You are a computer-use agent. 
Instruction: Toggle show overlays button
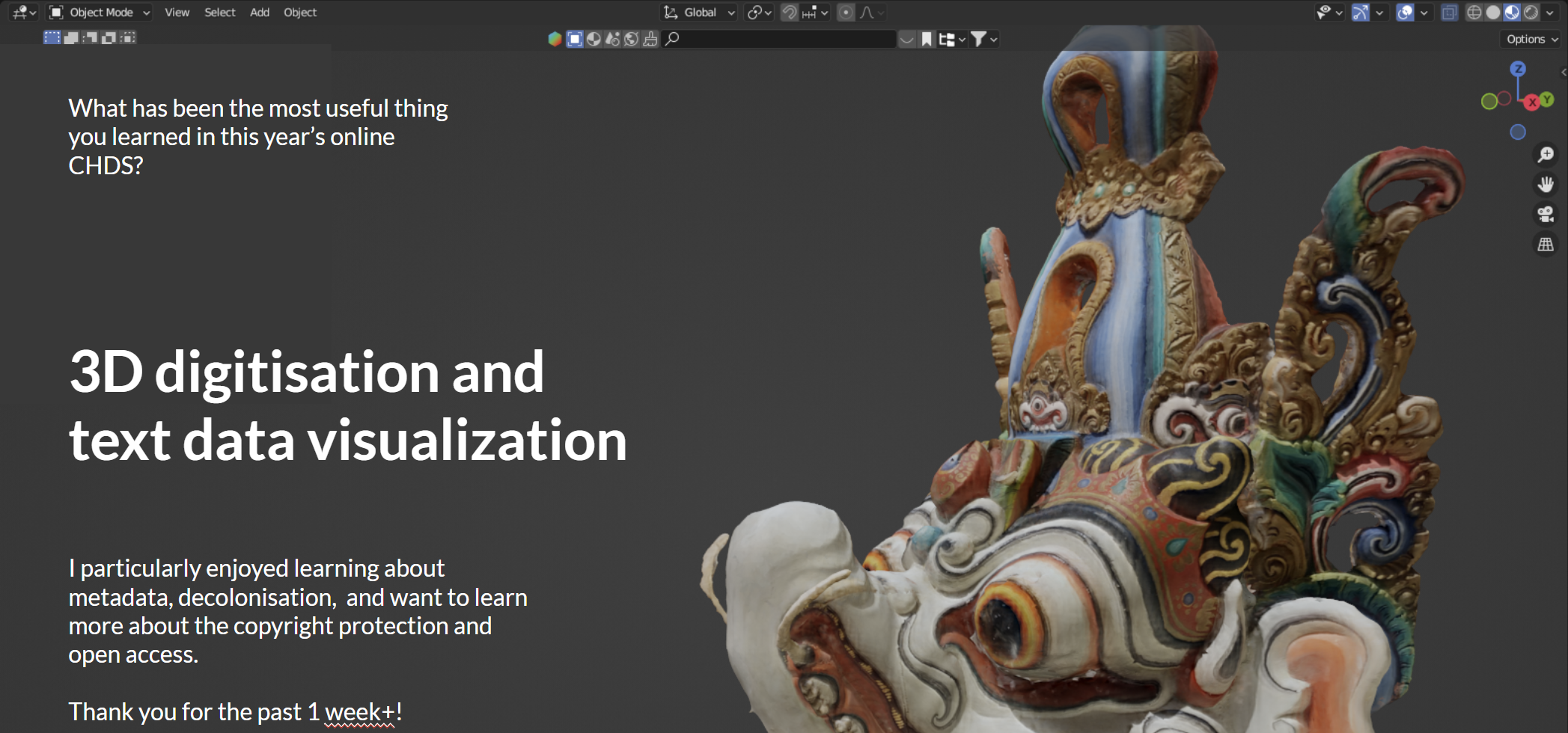pyautogui.click(x=1405, y=13)
